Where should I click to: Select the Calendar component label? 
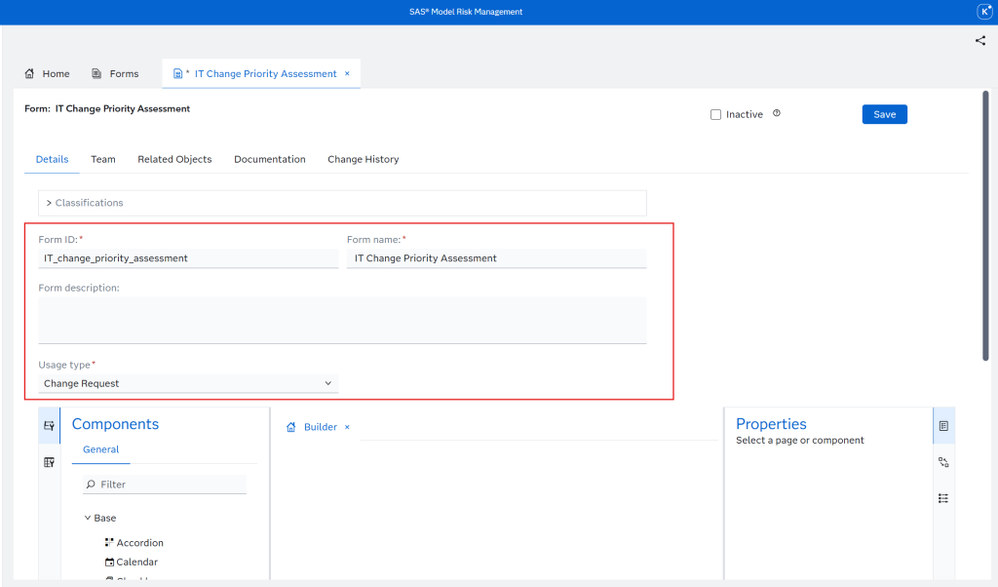click(137, 562)
